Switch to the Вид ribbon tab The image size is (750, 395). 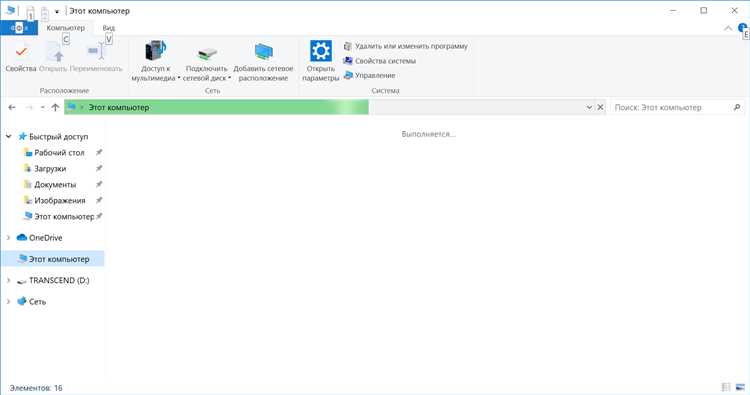pyautogui.click(x=109, y=28)
